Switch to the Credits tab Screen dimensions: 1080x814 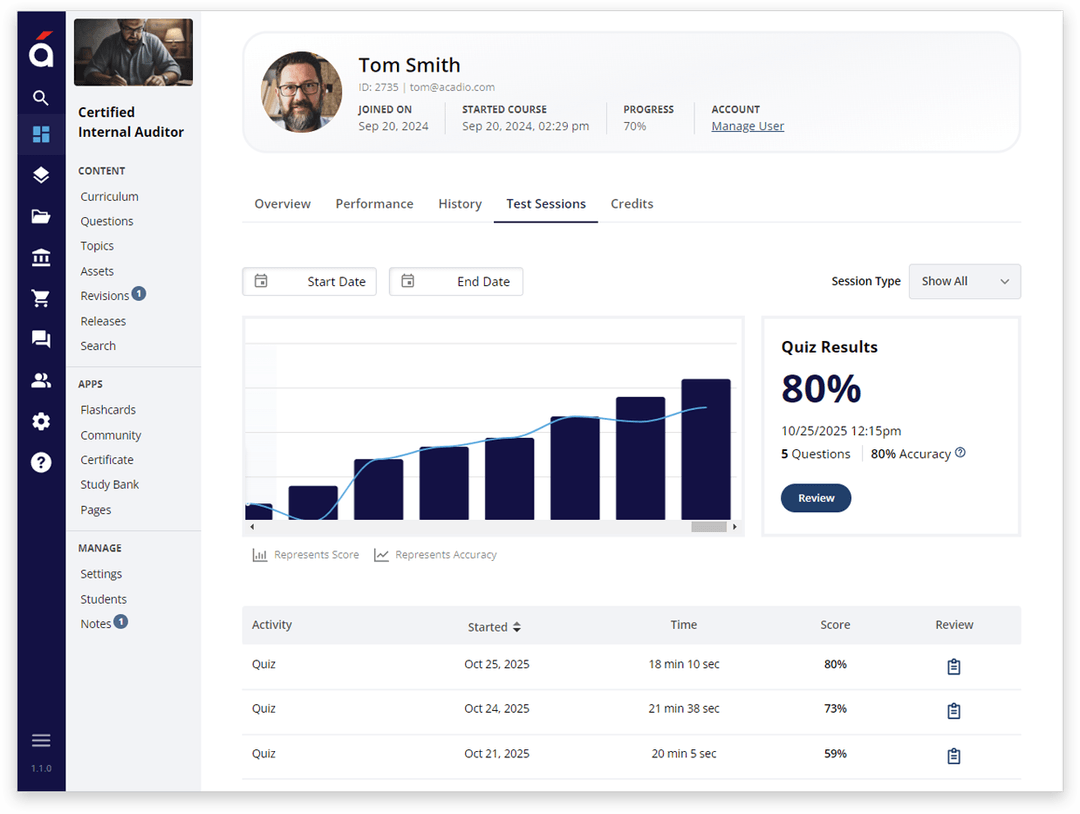point(632,204)
